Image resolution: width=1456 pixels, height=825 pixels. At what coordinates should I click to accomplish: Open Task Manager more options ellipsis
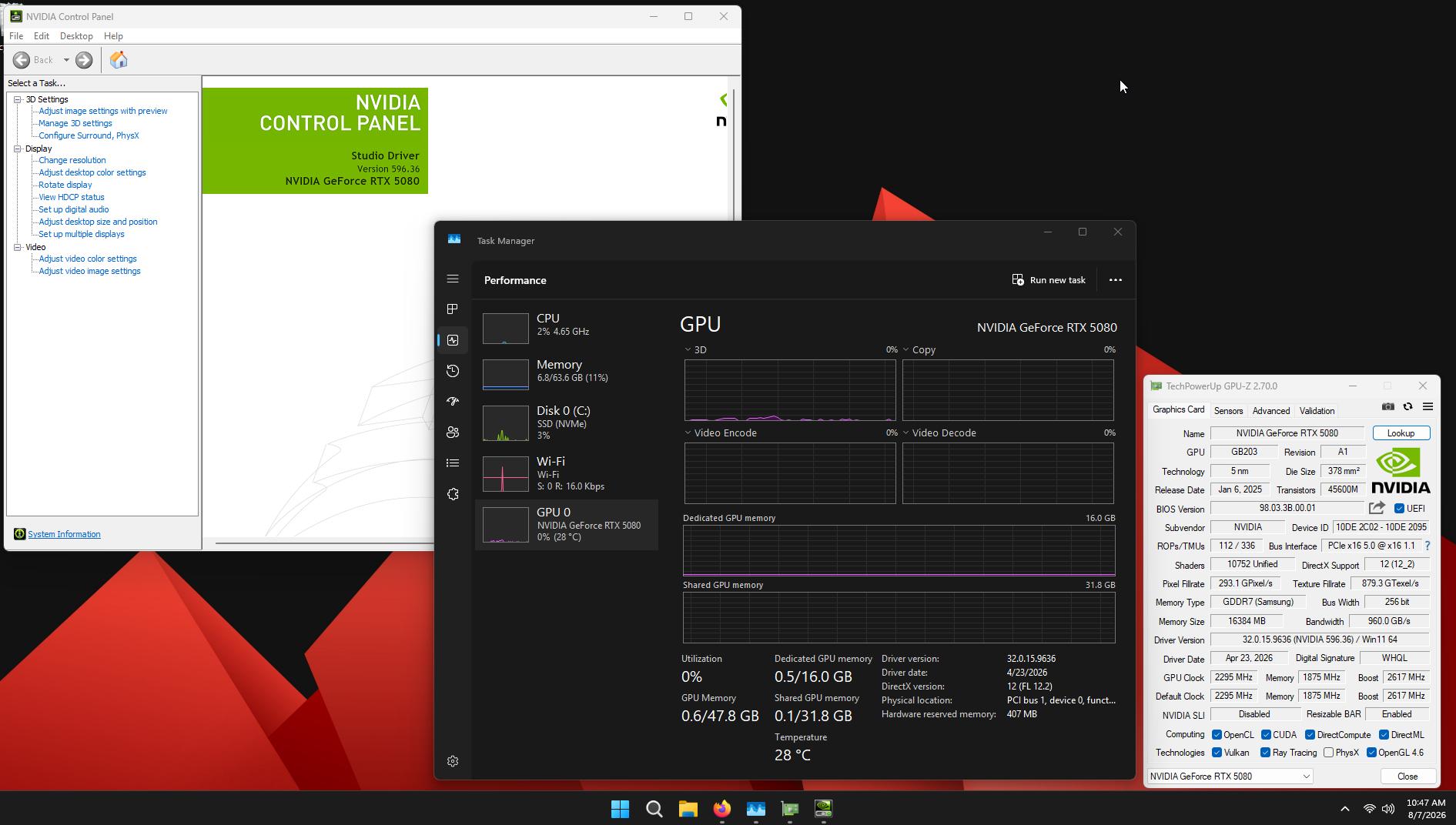tap(1115, 280)
